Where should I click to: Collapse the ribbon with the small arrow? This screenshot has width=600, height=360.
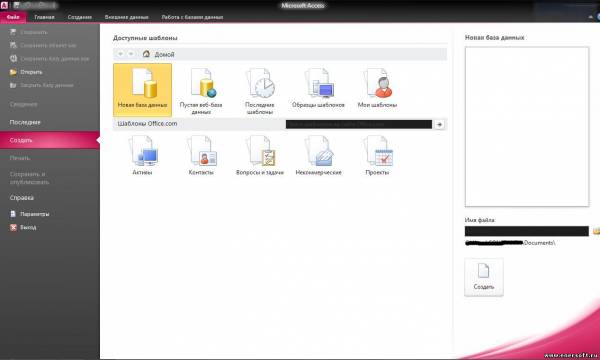pyautogui.click(x=591, y=17)
